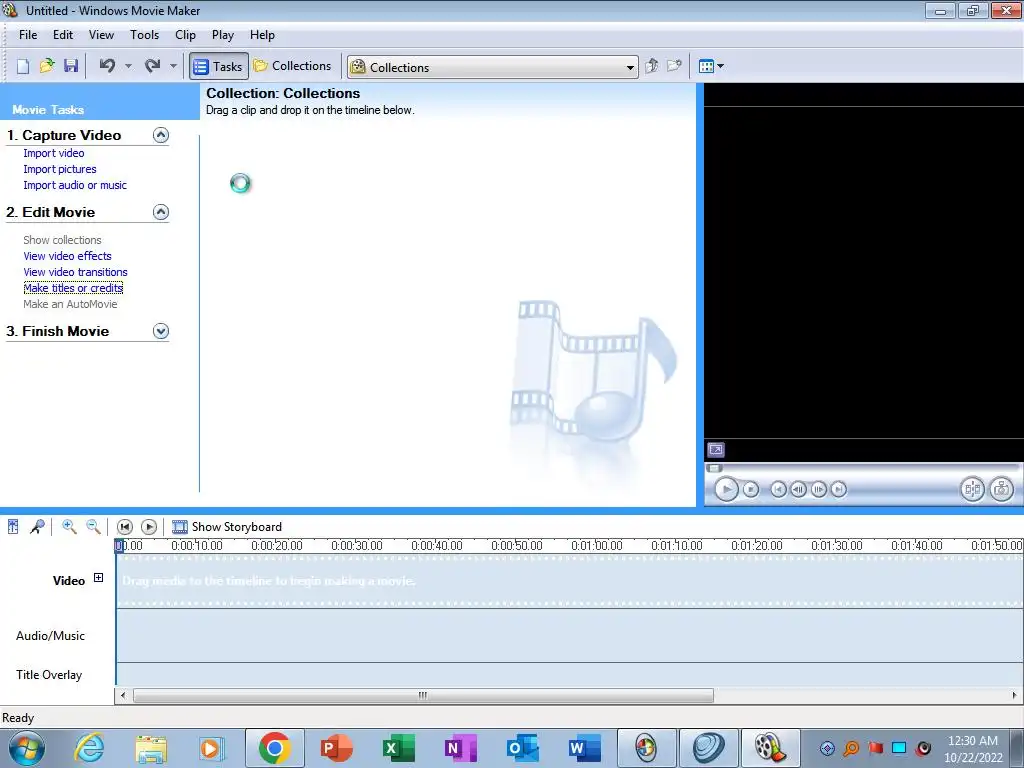This screenshot has height=768, width=1024.
Task: Open the View menu
Action: pyautogui.click(x=101, y=35)
